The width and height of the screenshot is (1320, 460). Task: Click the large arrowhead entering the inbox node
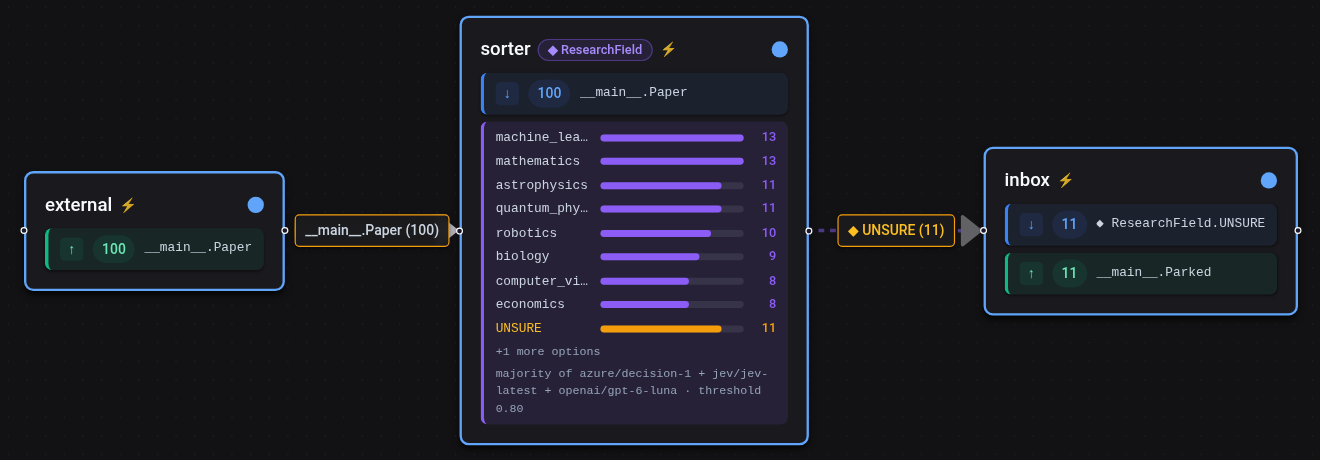coord(970,230)
